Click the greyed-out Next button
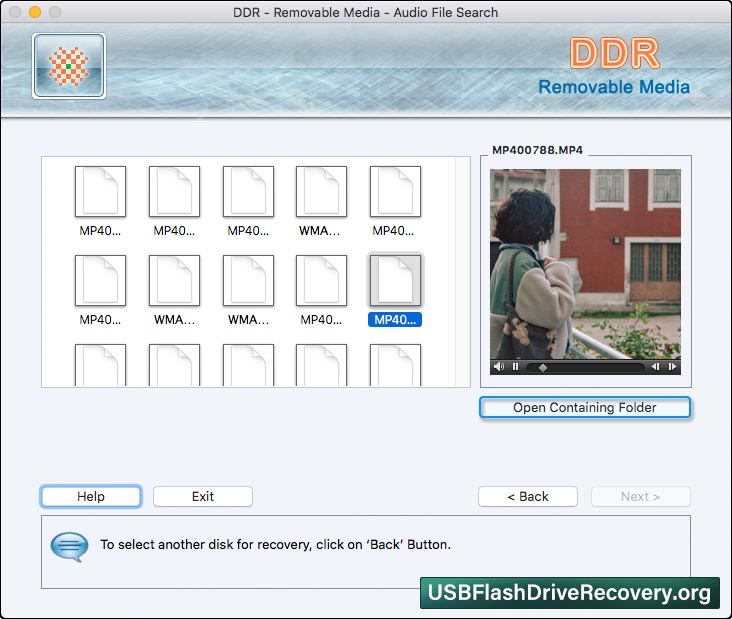This screenshot has width=732, height=619. 640,496
